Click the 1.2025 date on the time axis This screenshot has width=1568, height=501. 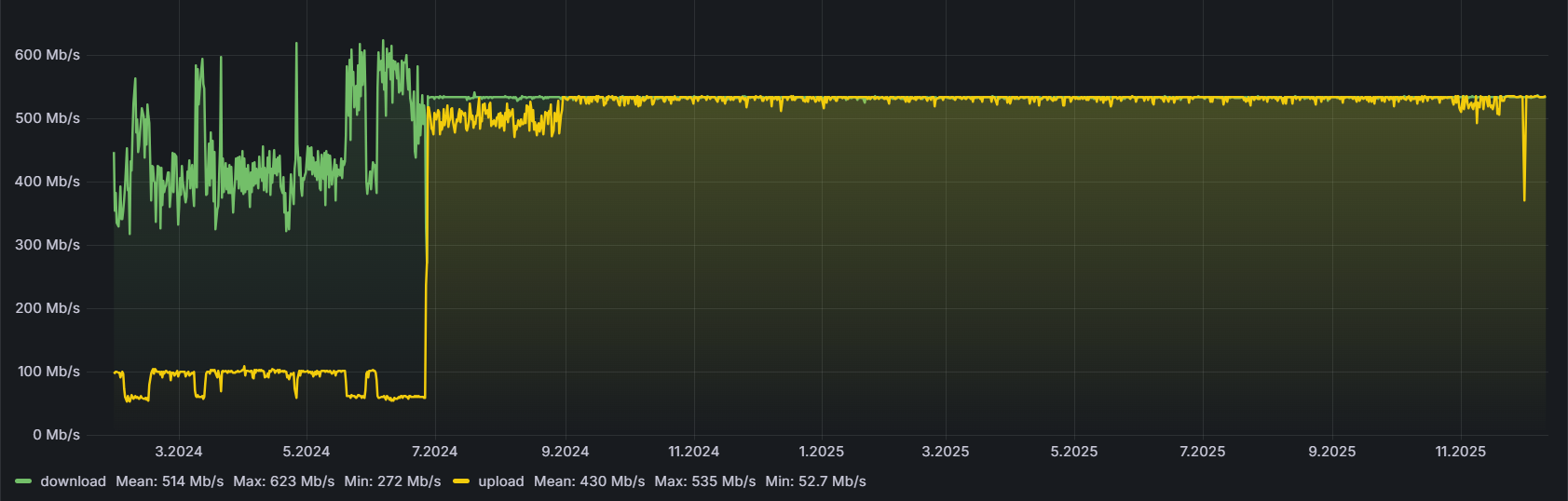[x=821, y=452]
